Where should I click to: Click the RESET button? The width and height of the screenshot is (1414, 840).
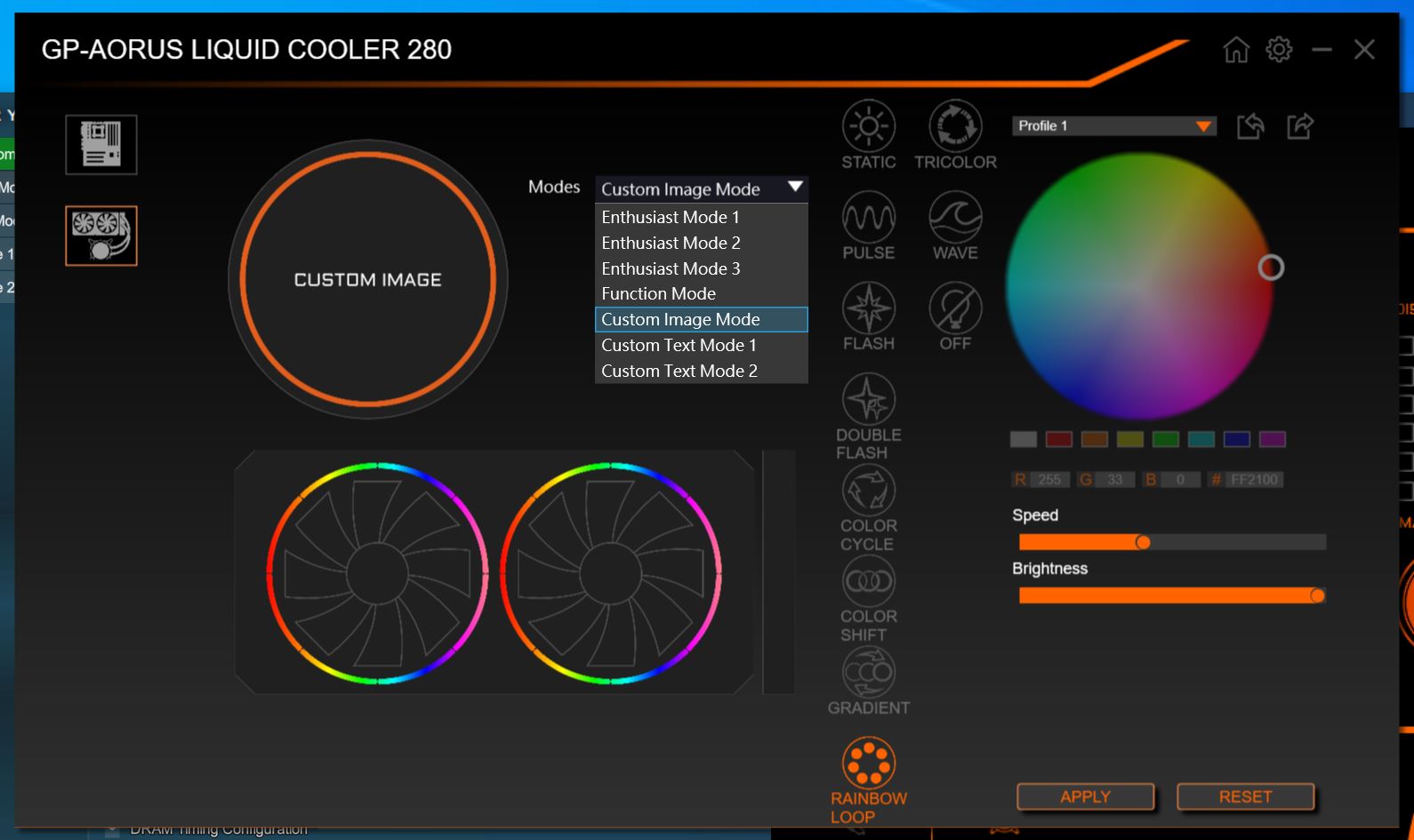coord(1245,796)
